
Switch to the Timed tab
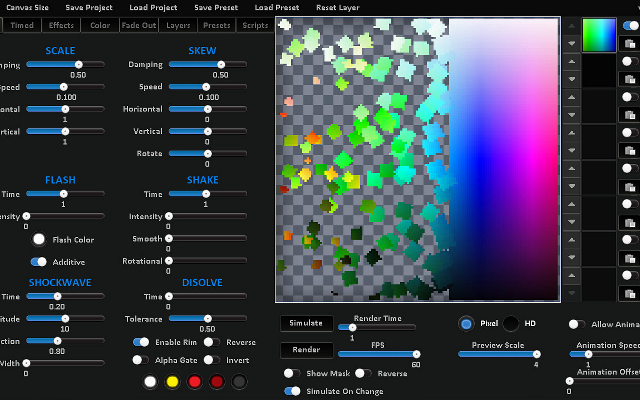pyautogui.click(x=22, y=25)
